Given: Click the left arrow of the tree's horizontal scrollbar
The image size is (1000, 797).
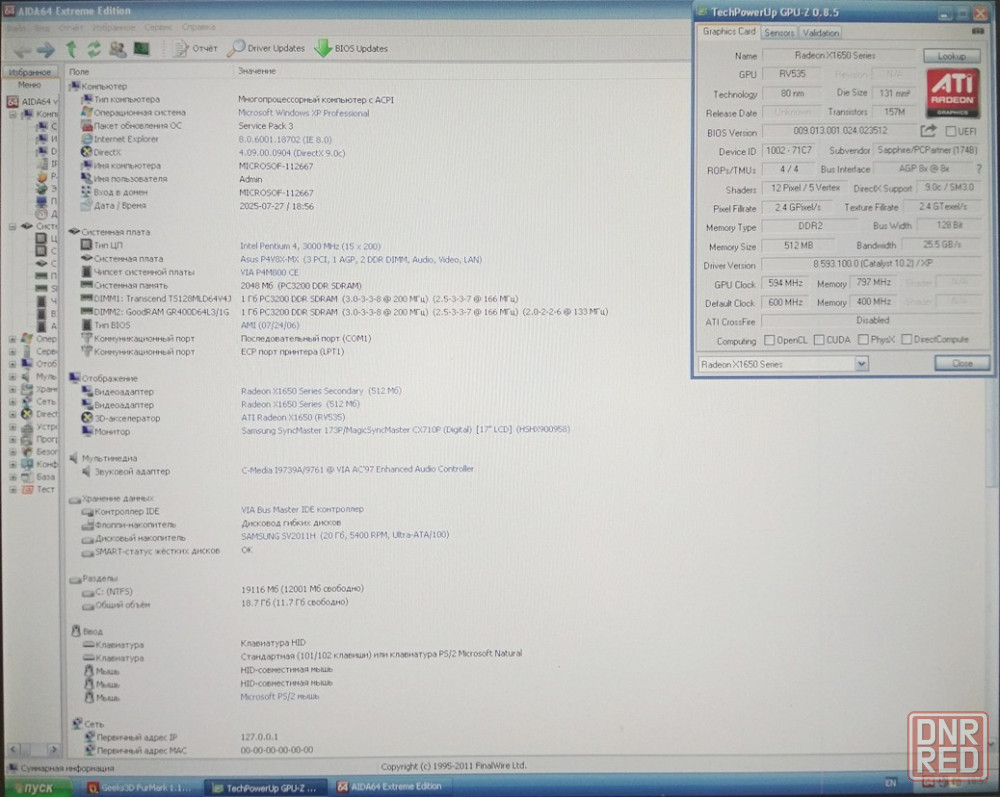Looking at the screenshot, I should [x=13, y=749].
